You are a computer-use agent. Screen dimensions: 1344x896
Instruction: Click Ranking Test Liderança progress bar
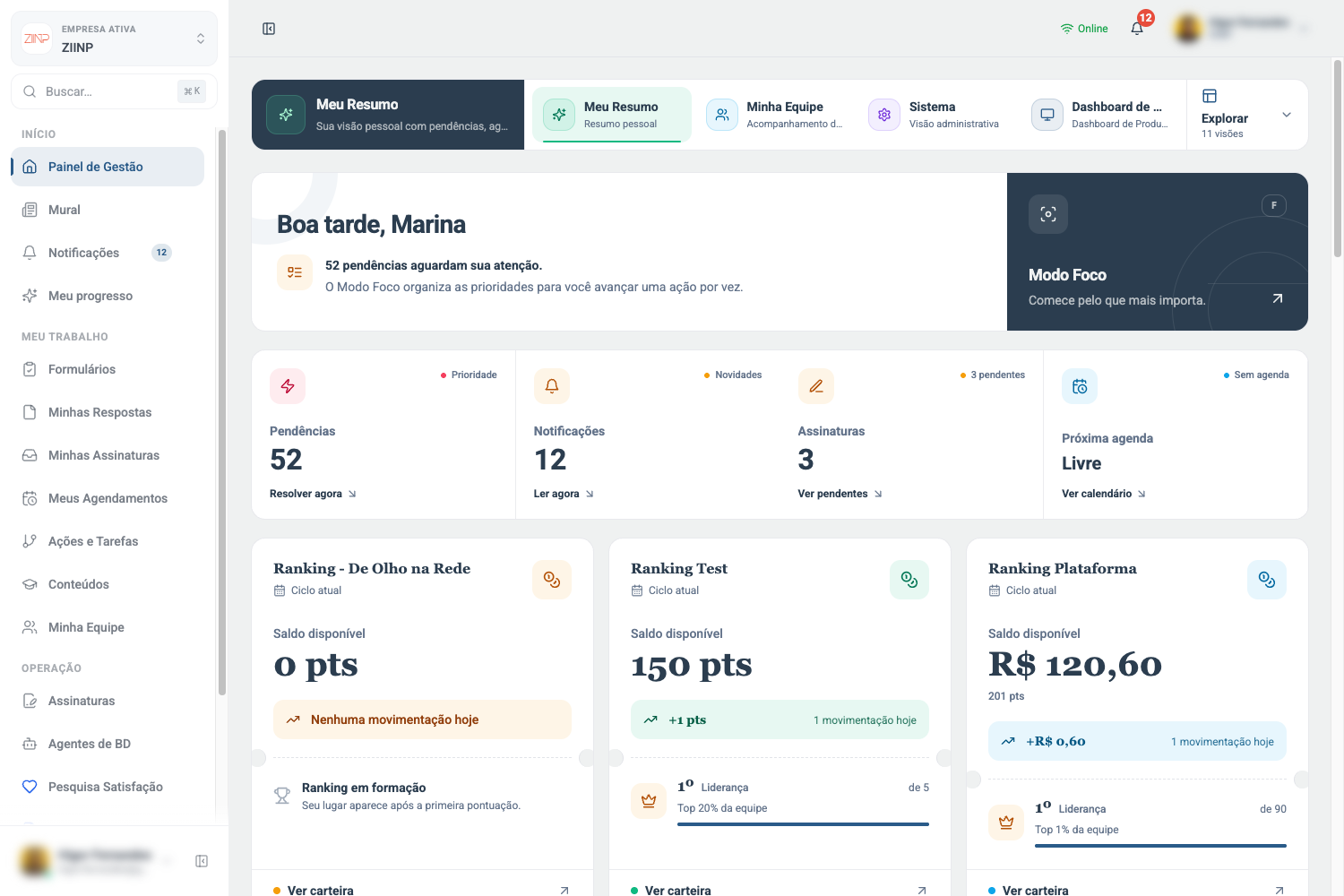coord(803,824)
